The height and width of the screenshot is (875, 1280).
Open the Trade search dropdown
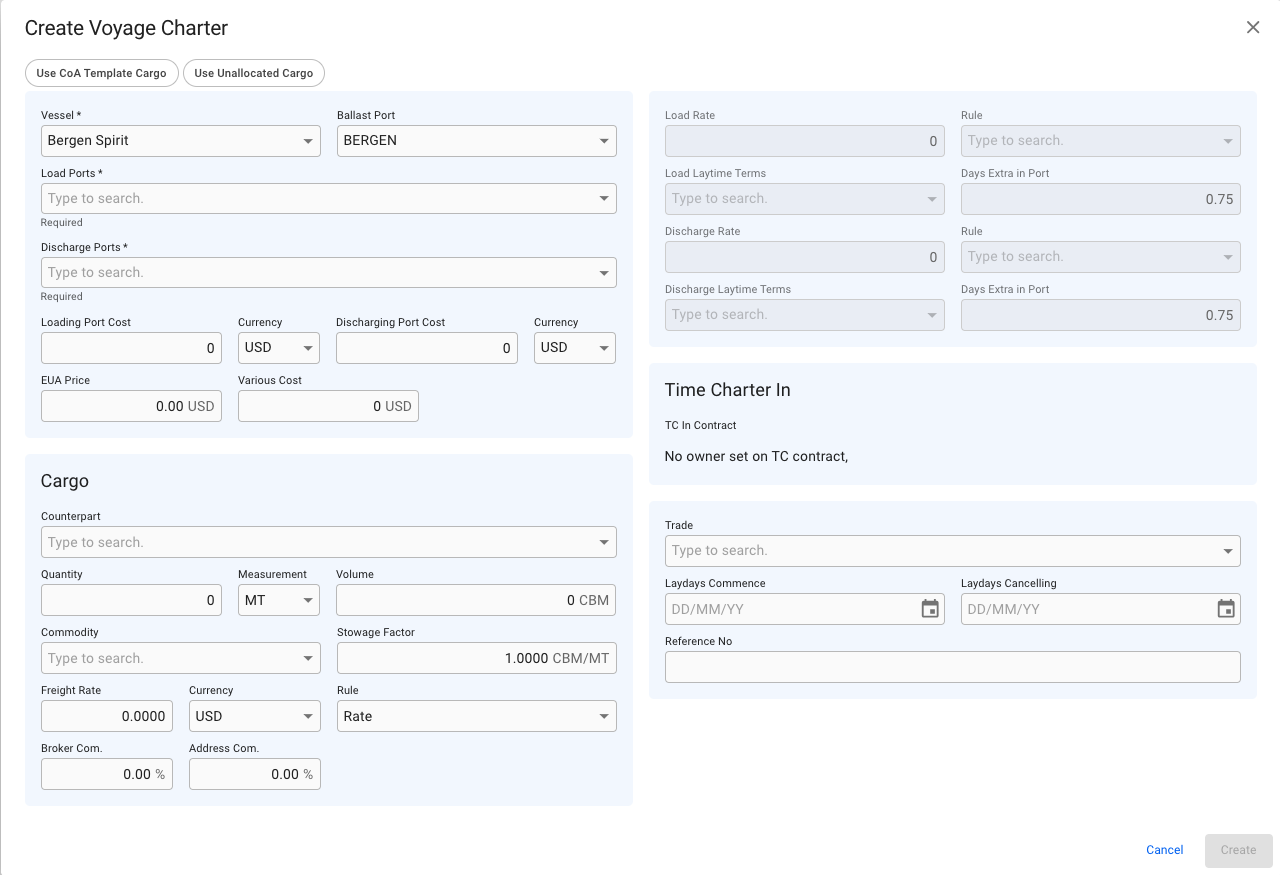pos(1227,551)
